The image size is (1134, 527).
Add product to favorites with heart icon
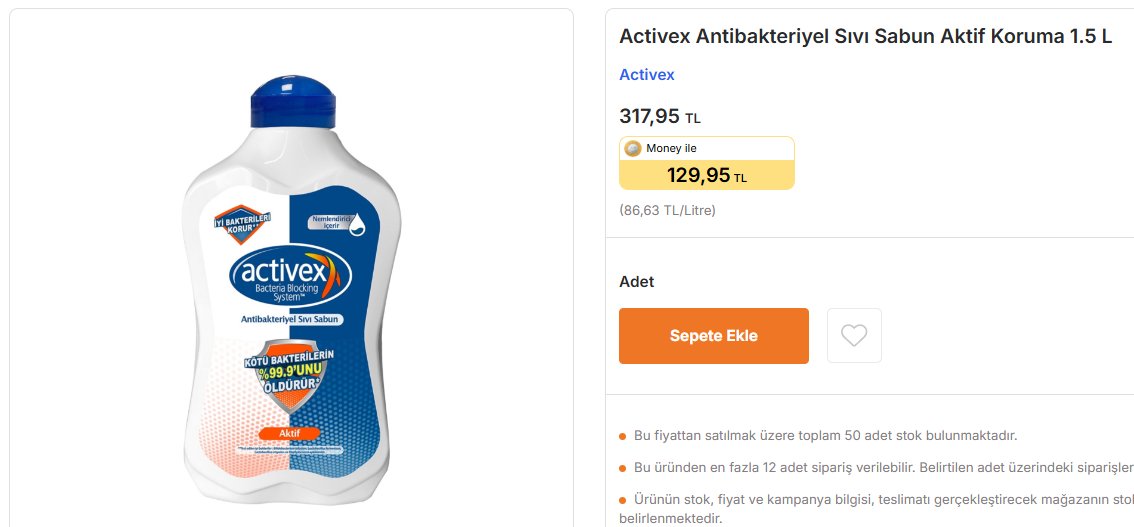(x=854, y=335)
